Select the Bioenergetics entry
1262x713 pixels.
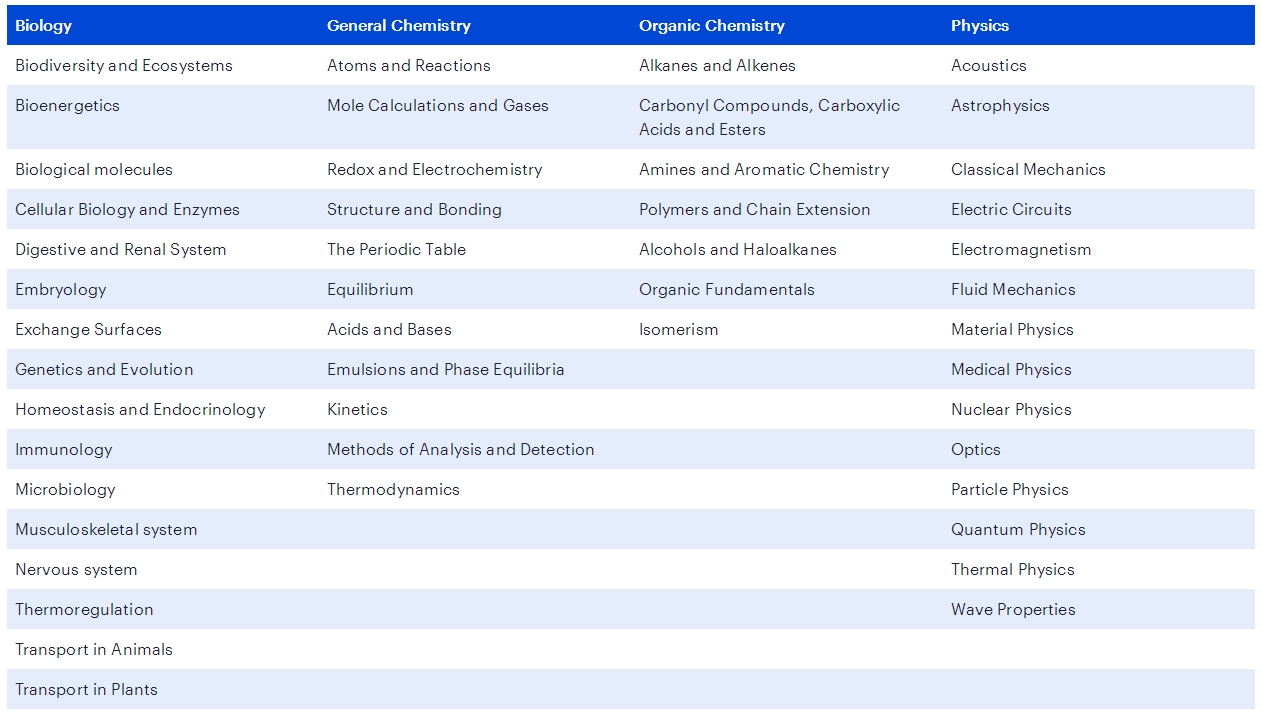(67, 106)
